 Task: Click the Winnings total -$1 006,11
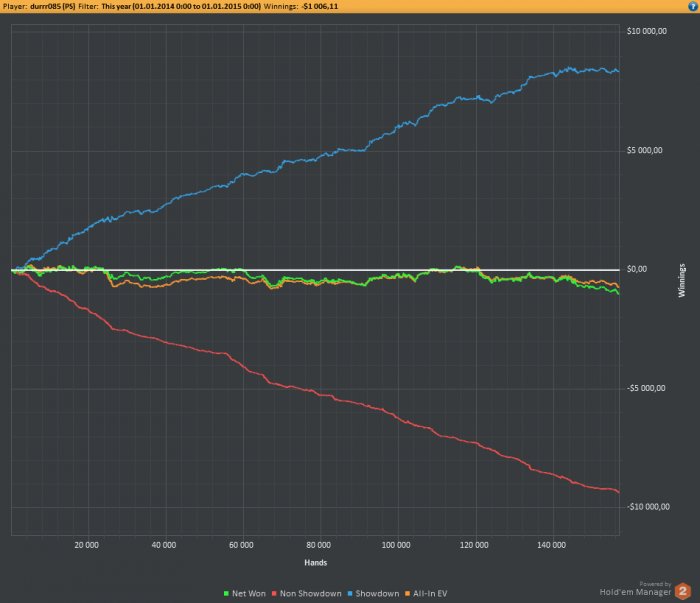click(x=320, y=6)
